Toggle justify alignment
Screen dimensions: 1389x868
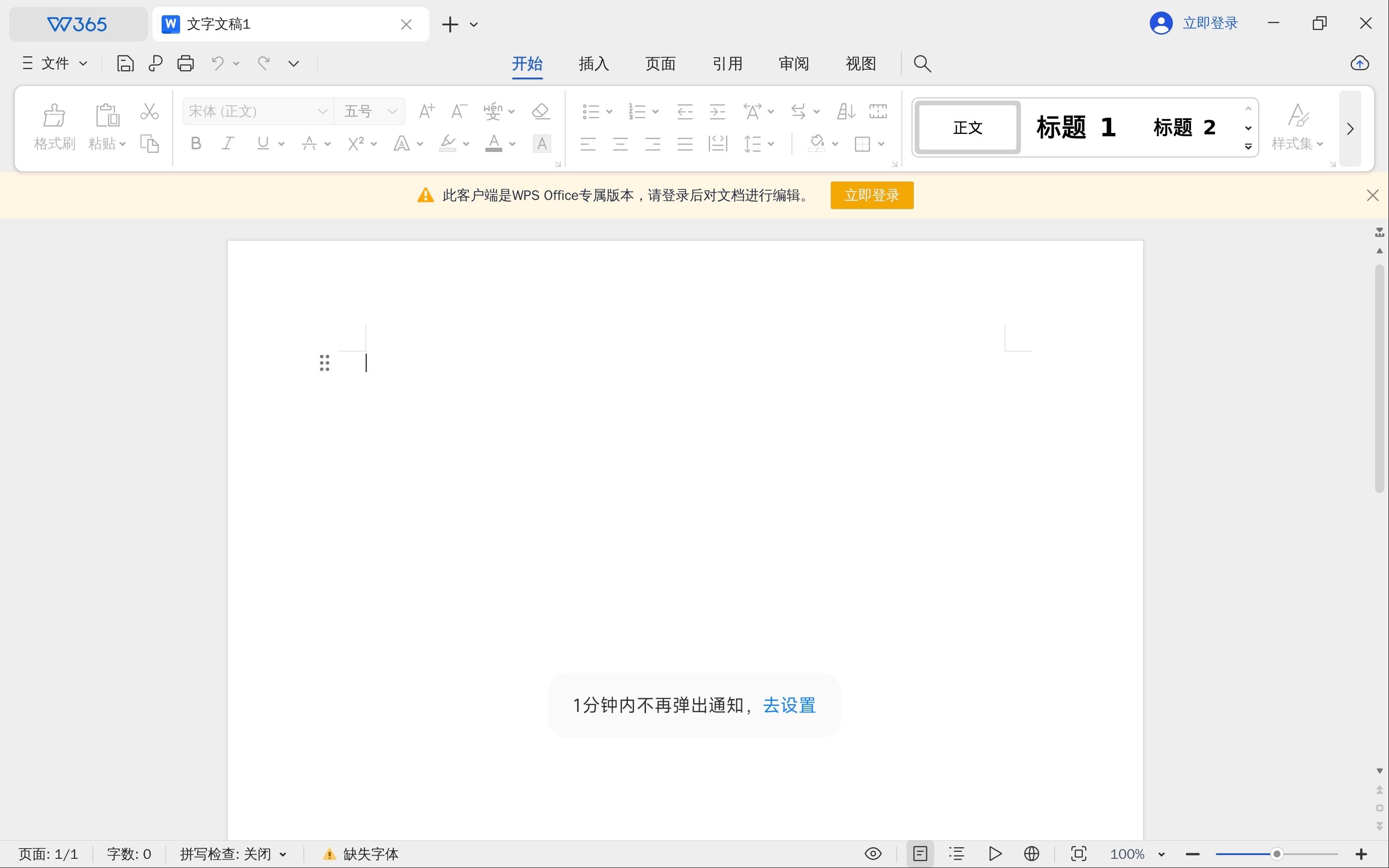click(x=685, y=144)
